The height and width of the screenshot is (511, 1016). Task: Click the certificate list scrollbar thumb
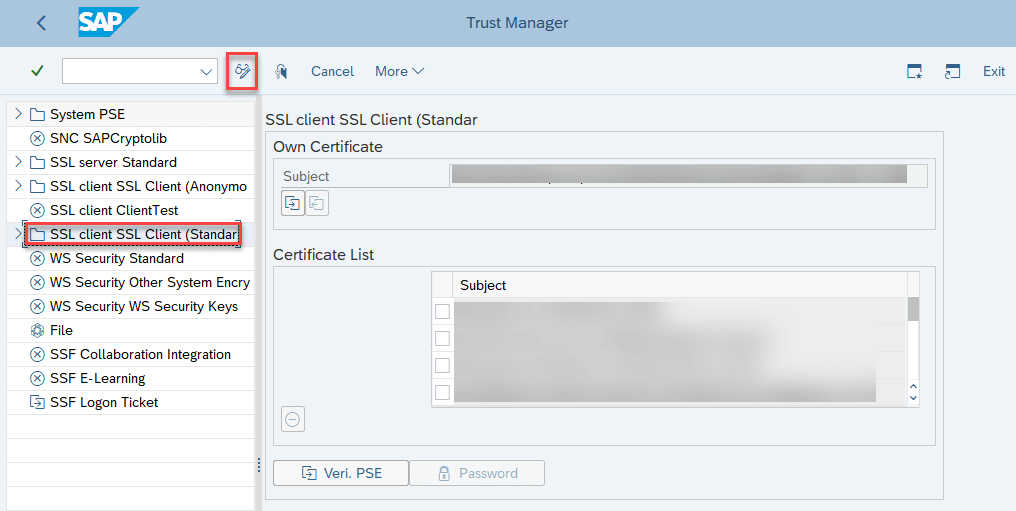tap(913, 310)
